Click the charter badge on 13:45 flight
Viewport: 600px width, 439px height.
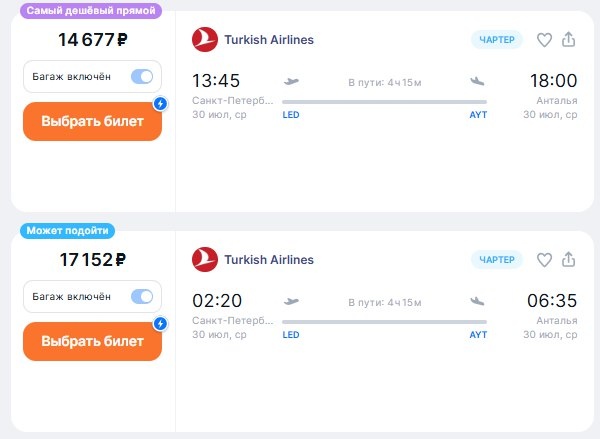(497, 40)
